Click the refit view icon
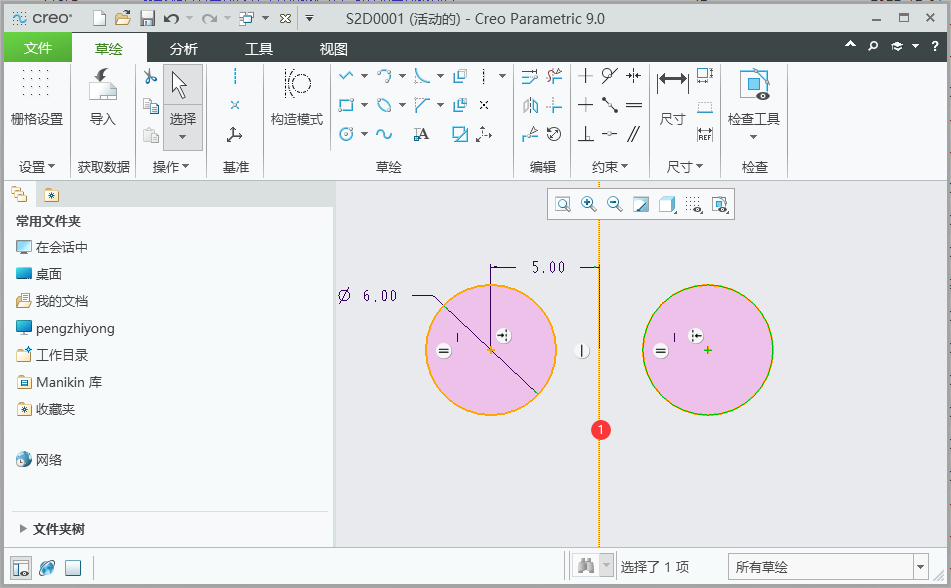Screen dimensions: 951x588 coord(563,204)
